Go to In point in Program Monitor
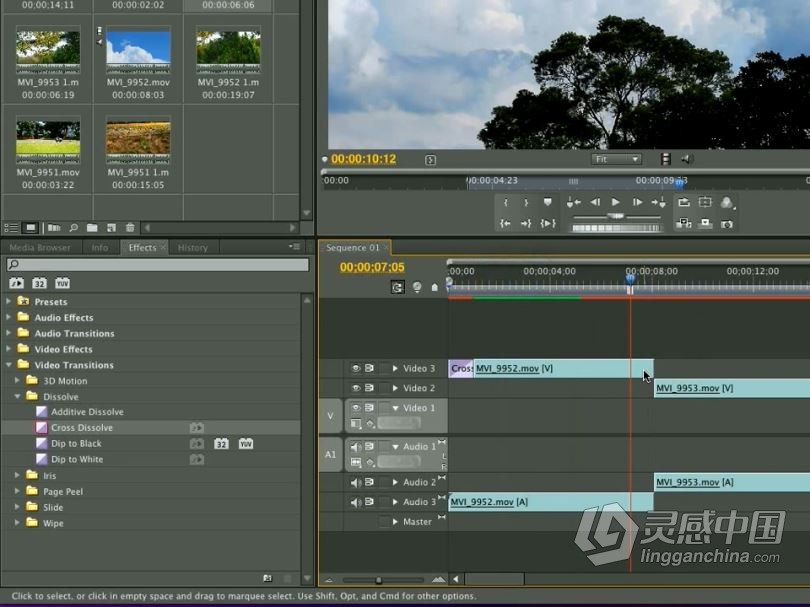This screenshot has height=607, width=810. tap(505, 224)
